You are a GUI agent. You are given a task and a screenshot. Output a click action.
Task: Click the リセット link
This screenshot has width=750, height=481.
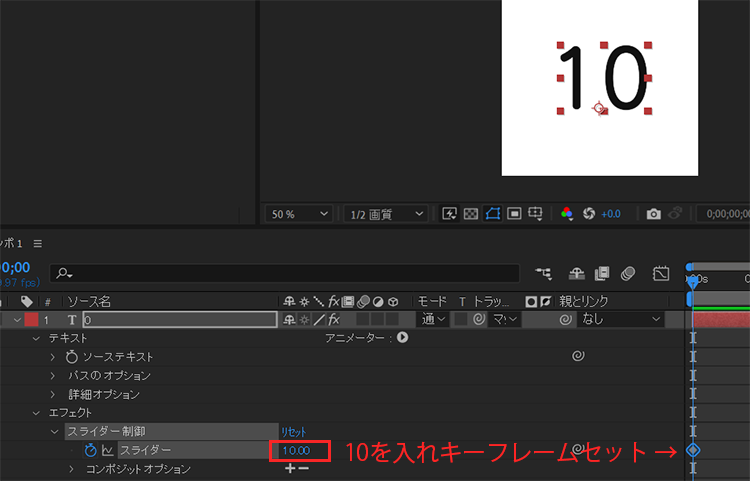click(x=293, y=432)
